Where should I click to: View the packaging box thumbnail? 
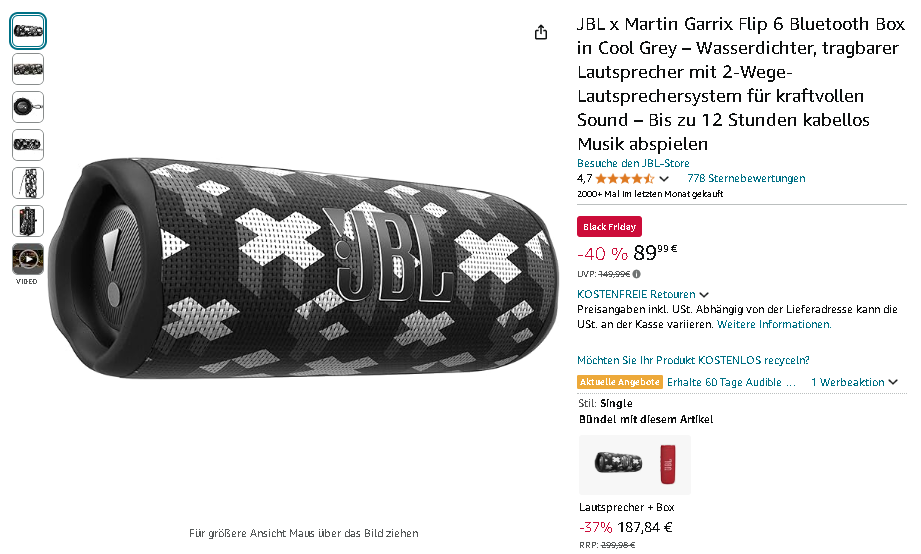pyautogui.click(x=28, y=221)
